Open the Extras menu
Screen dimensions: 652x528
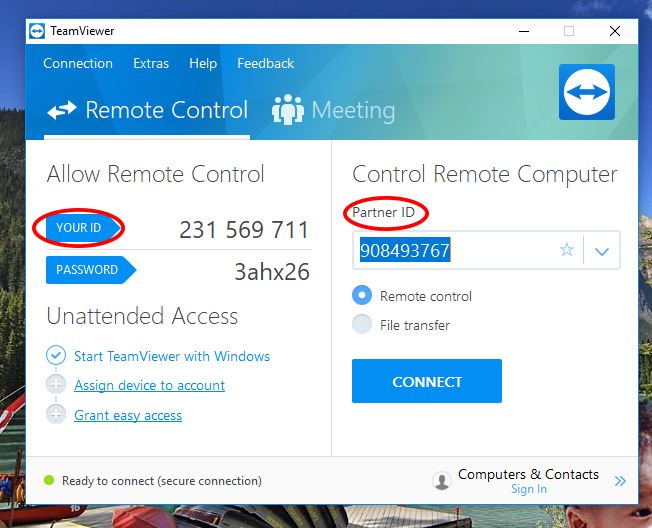tap(151, 63)
